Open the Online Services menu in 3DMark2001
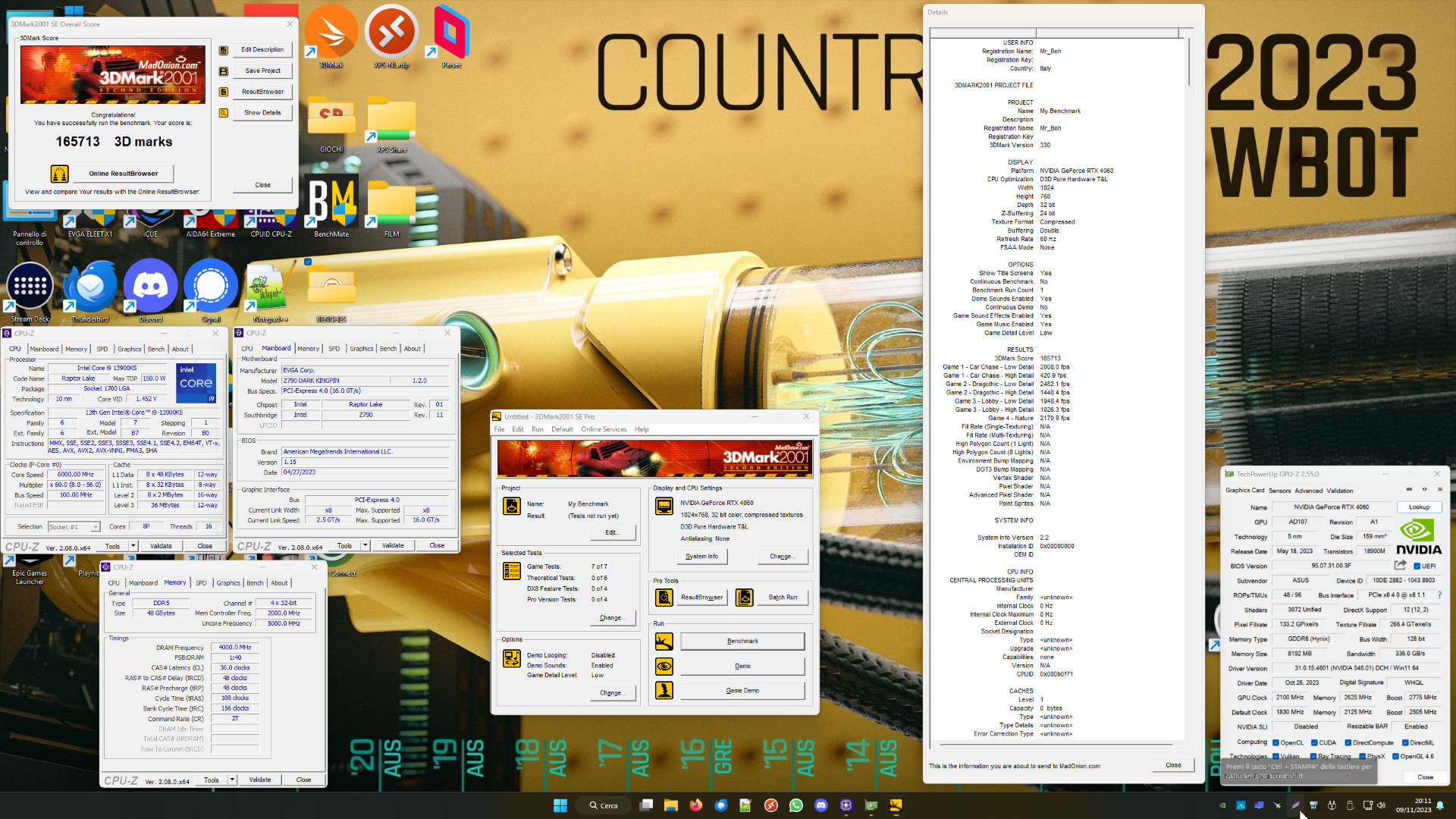The width and height of the screenshot is (1456, 819). (x=604, y=429)
